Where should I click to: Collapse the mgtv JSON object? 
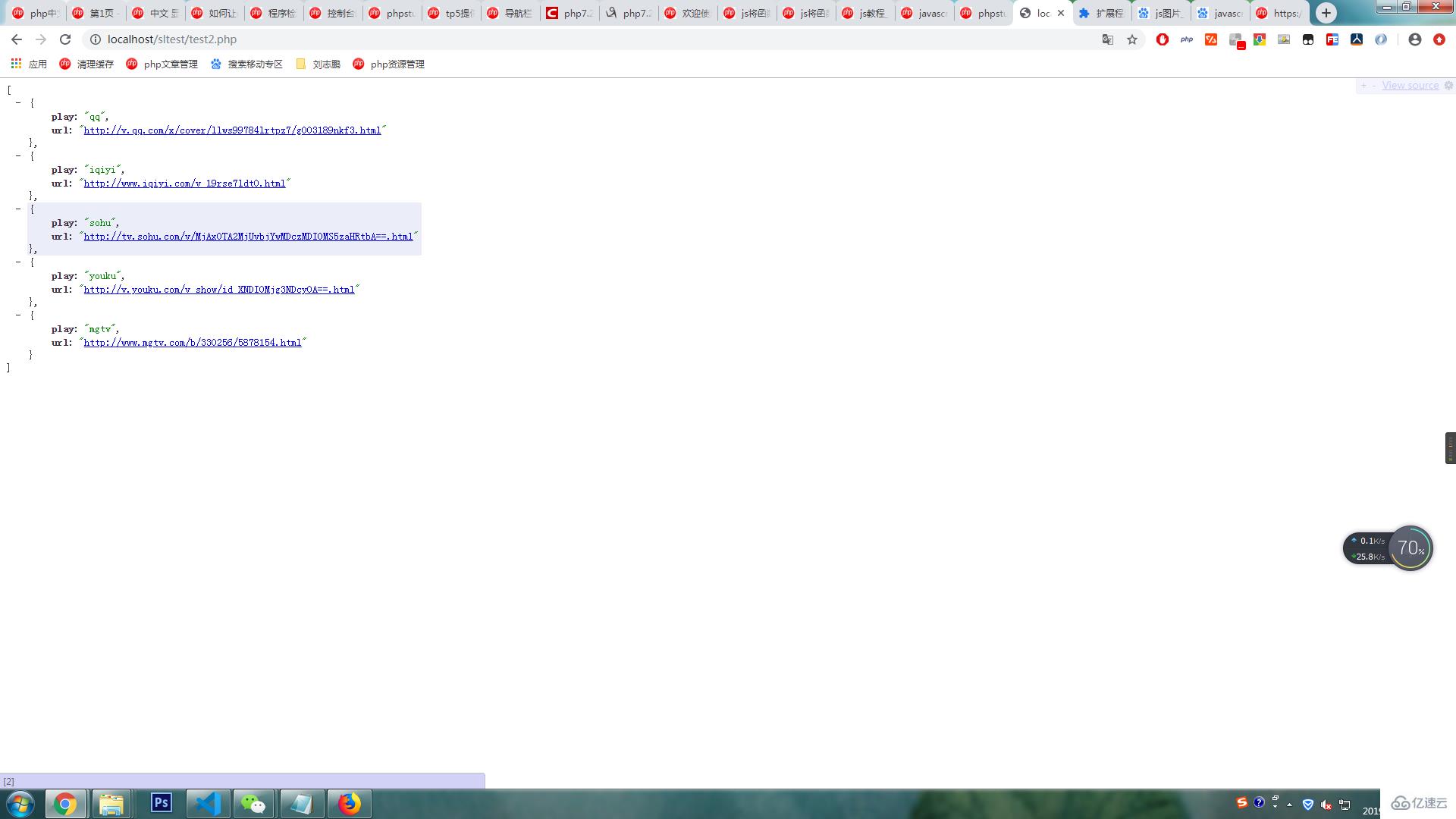pos(18,315)
